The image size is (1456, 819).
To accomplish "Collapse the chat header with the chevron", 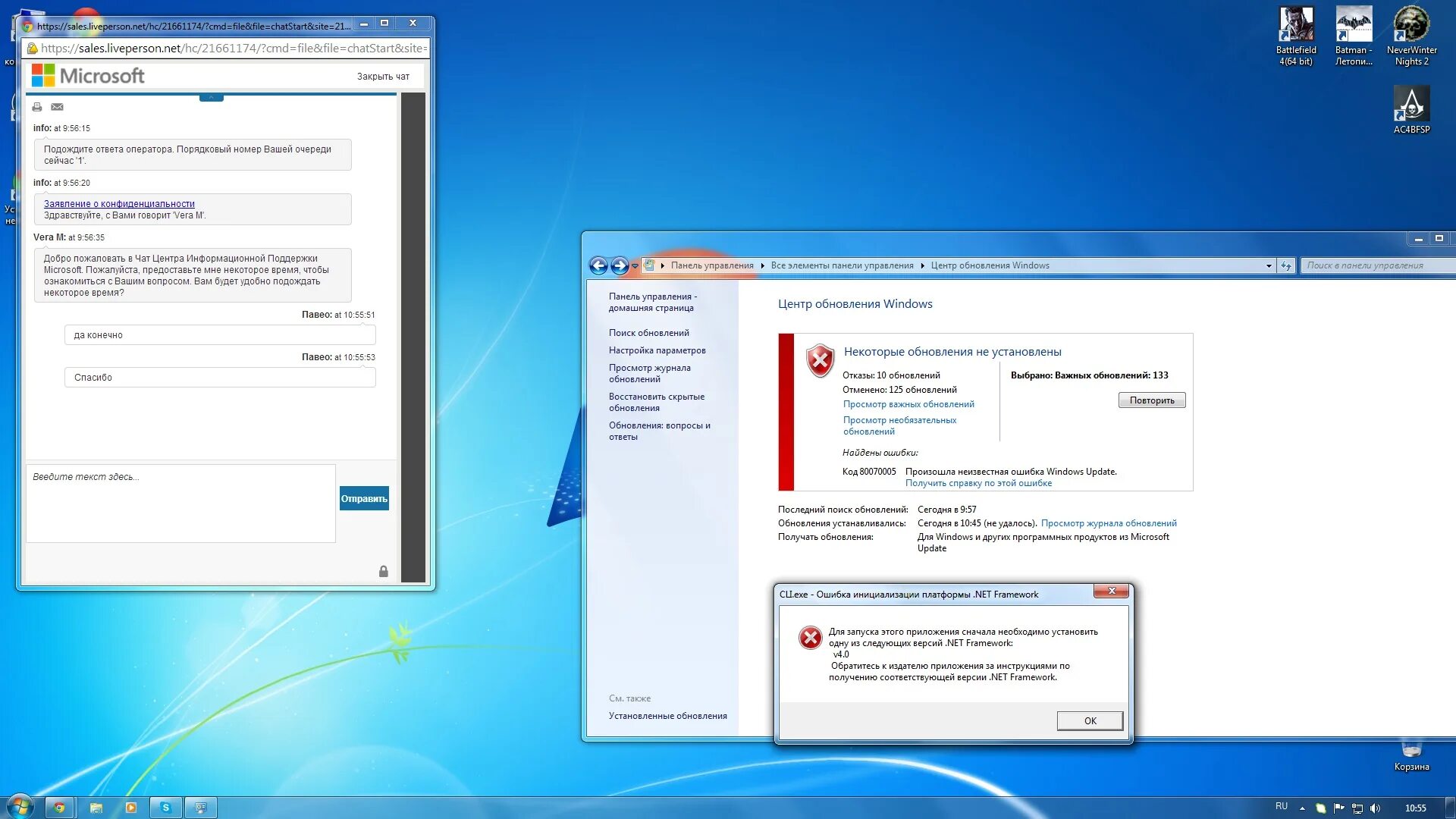I will pos(210,96).
